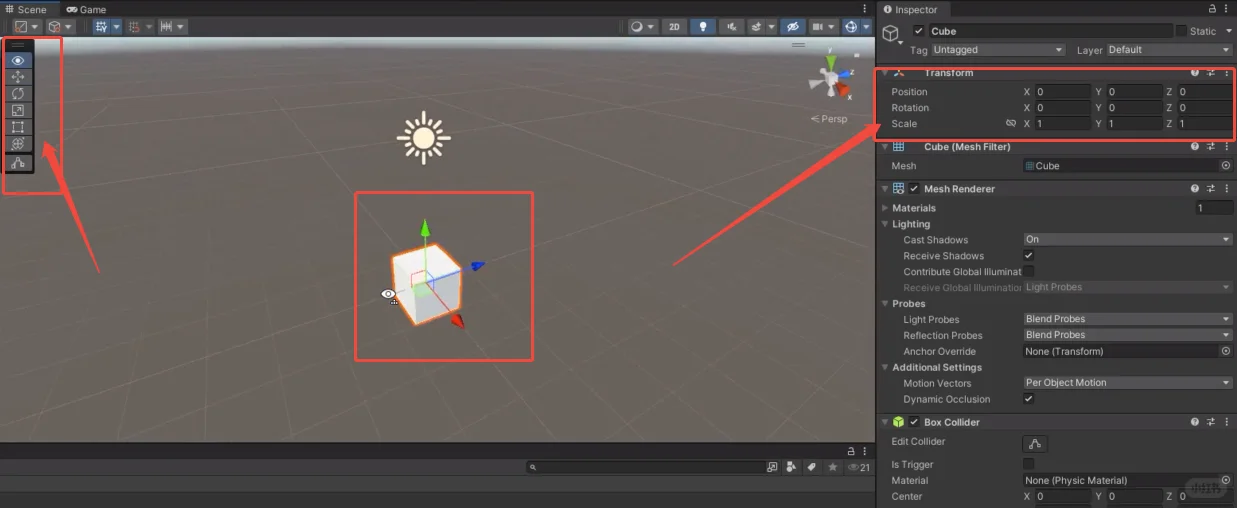Open dropdown next to handle rotation icon
This screenshot has height=508, width=1237.
[69, 27]
